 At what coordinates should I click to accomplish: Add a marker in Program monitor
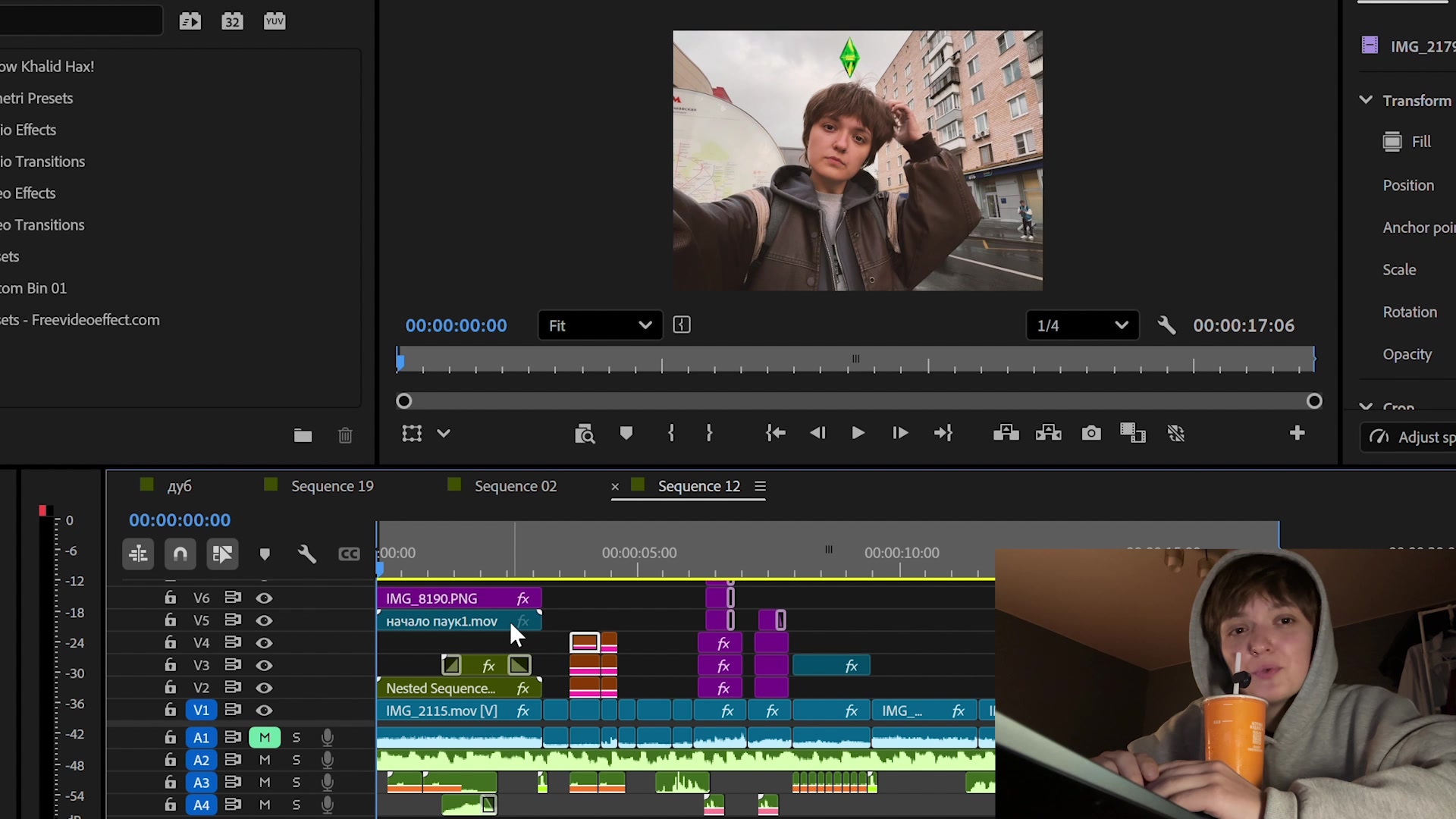click(x=626, y=433)
